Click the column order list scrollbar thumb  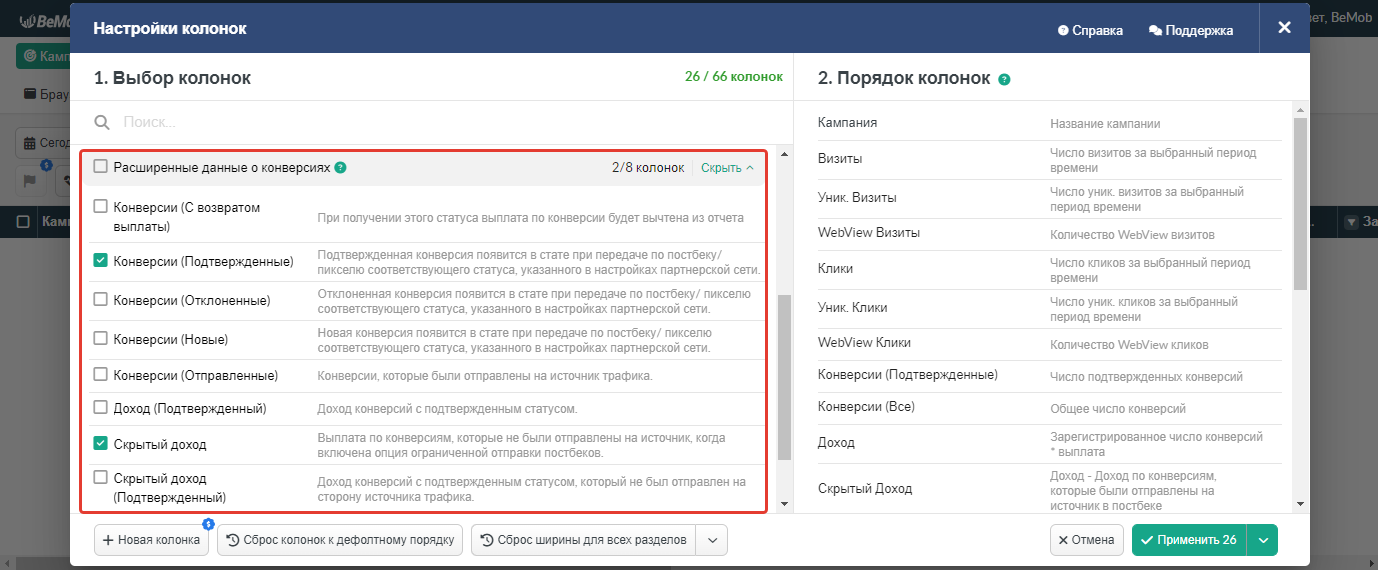1300,203
